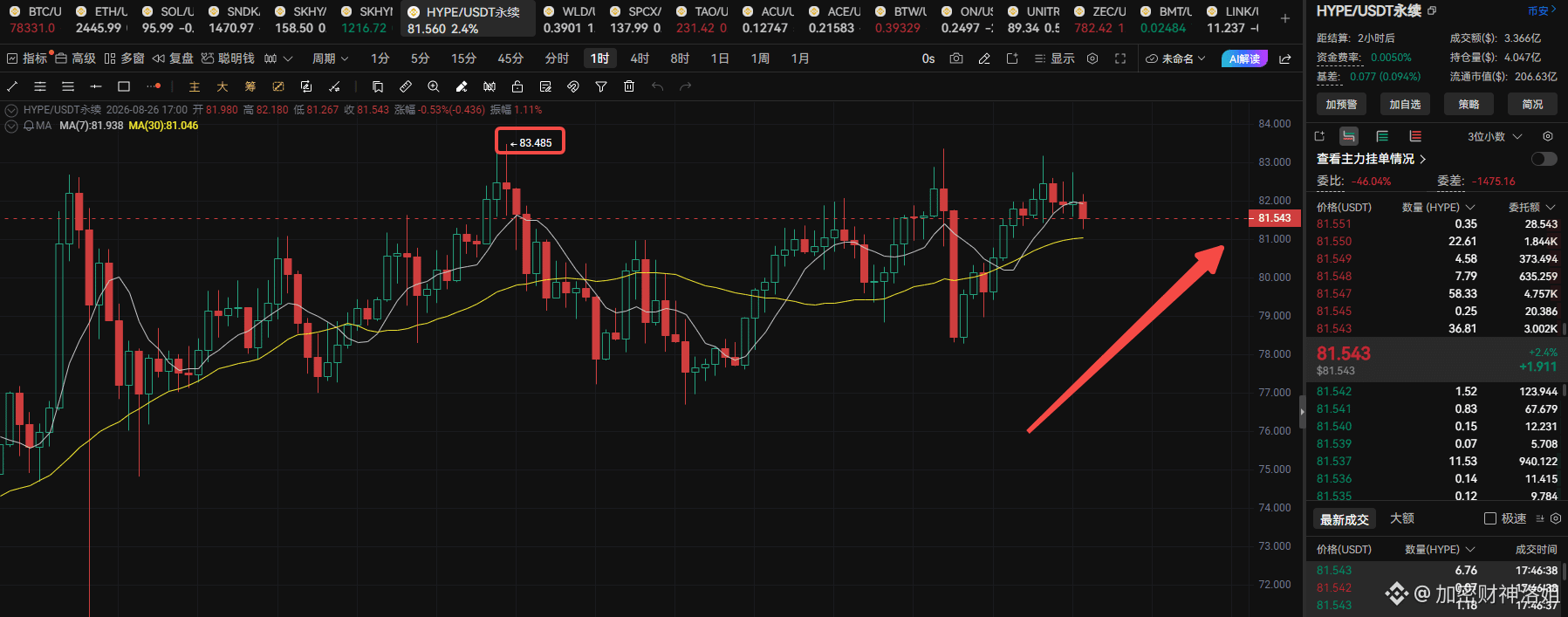1568x617 pixels.
Task: Show combined buy and sell order book view
Action: (1349, 136)
